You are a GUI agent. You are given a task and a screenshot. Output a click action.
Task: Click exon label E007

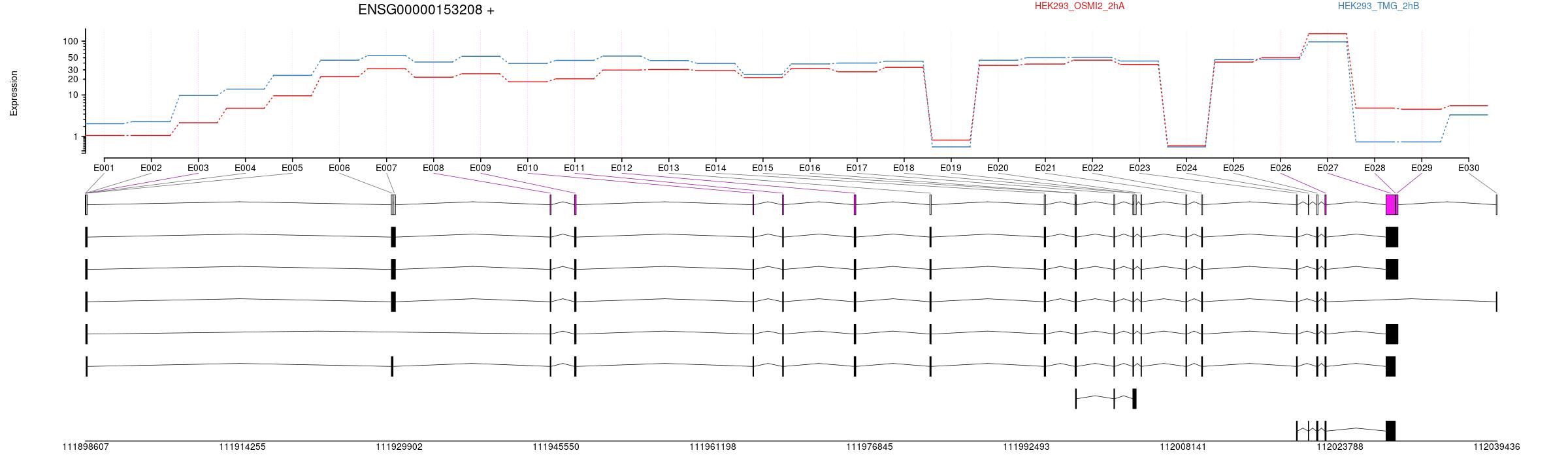[x=386, y=168]
